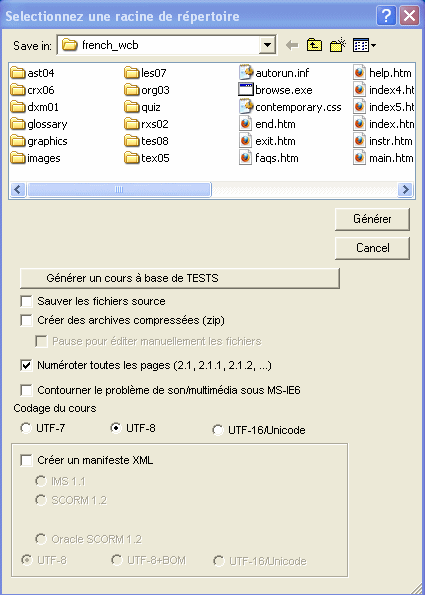Image resolution: width=425 pixels, height=595 pixels.
Task: Choose UTF-7 course encoding
Action: tap(26, 428)
